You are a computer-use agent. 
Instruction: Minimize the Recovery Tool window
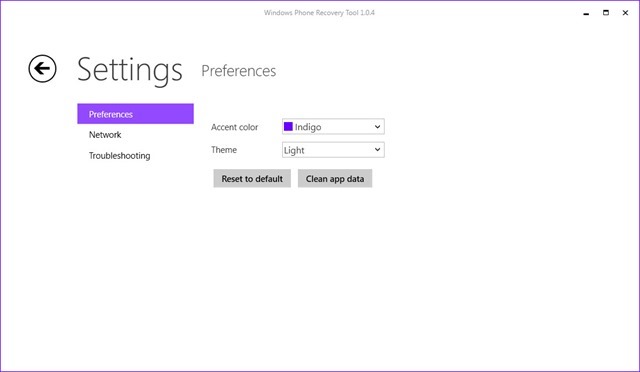[x=586, y=13]
